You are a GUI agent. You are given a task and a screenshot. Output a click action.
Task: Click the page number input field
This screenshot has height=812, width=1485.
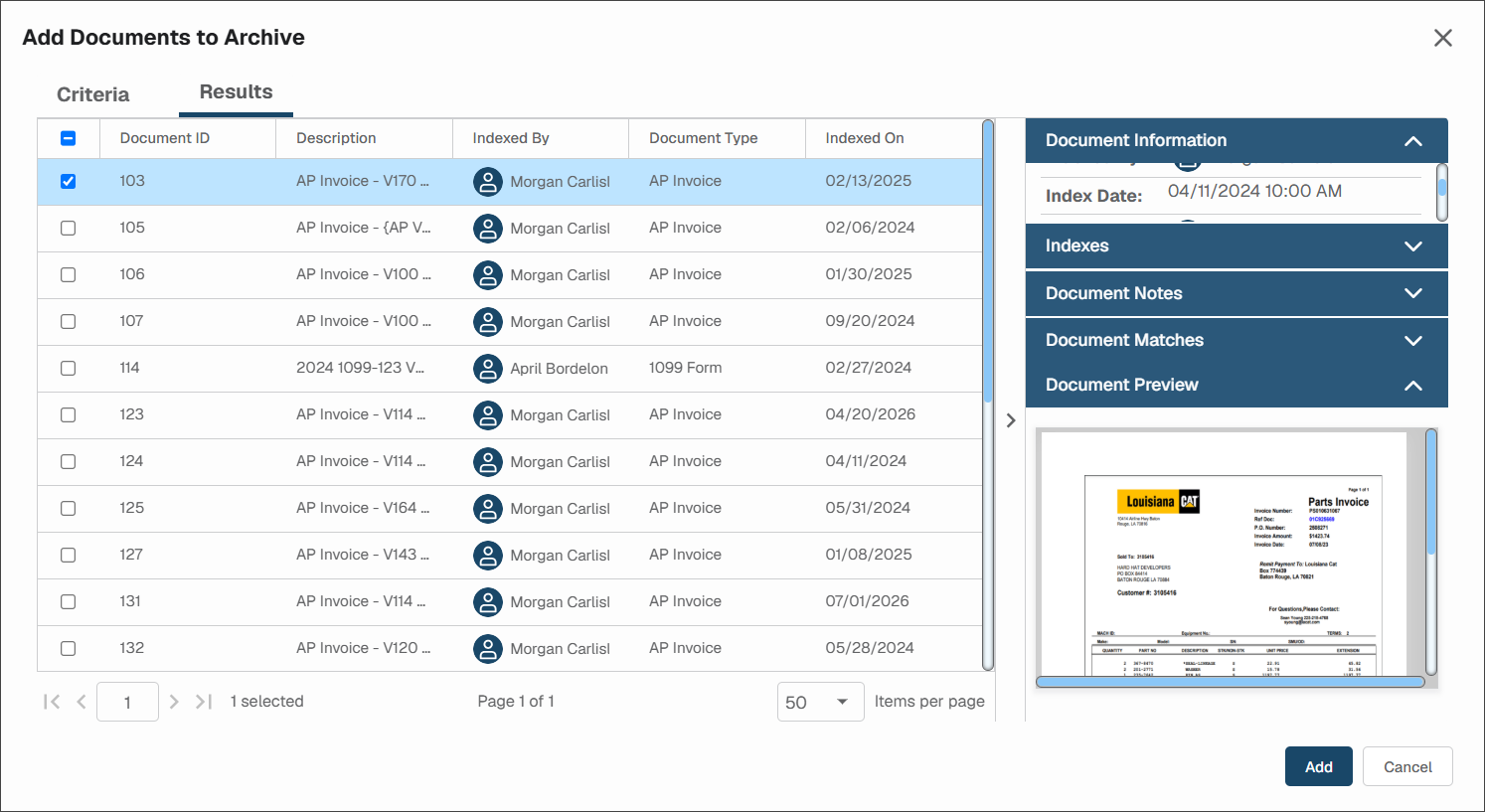coord(127,702)
